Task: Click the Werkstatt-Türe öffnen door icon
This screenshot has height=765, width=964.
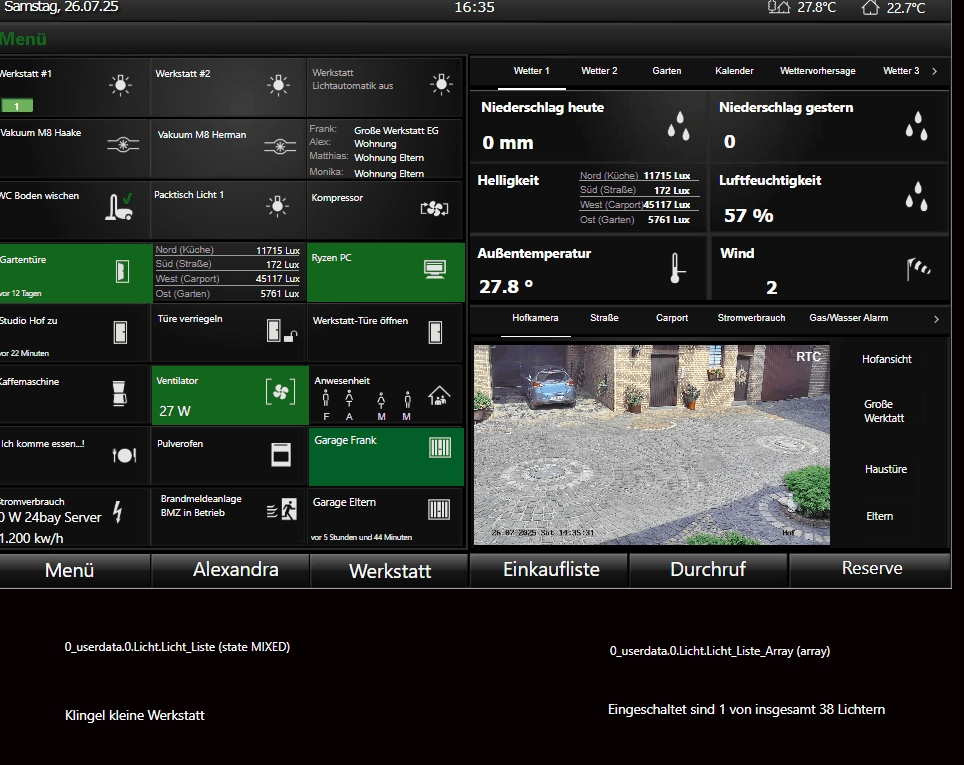Action: [x=435, y=332]
